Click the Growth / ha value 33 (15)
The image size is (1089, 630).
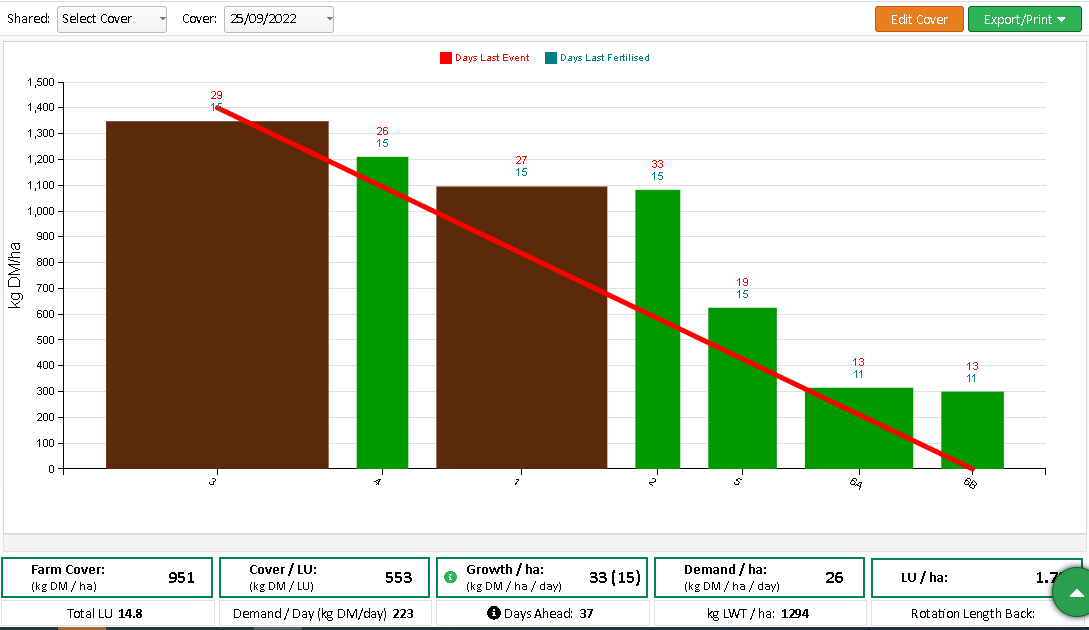(x=615, y=578)
